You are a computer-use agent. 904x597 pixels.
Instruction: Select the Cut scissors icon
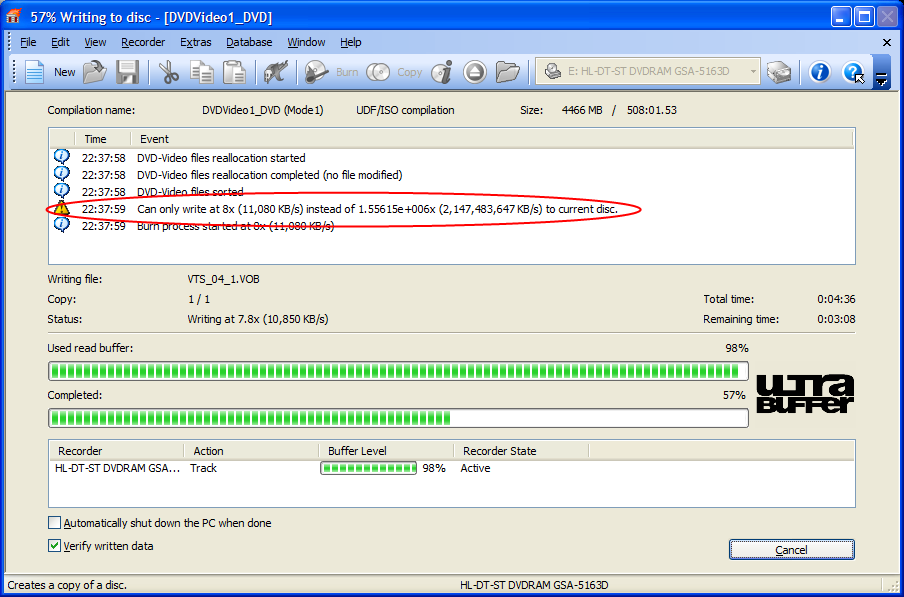tap(168, 72)
